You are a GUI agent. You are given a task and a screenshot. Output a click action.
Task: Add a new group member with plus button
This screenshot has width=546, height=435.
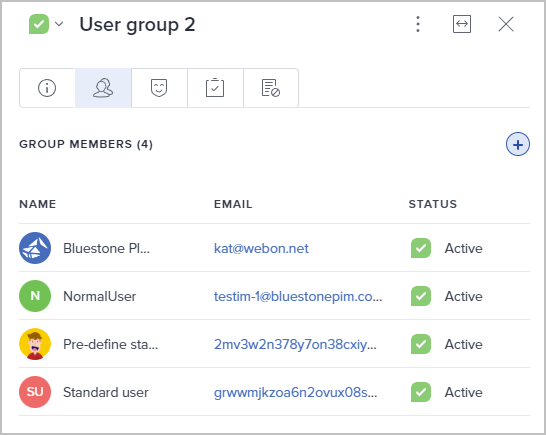pyautogui.click(x=518, y=144)
